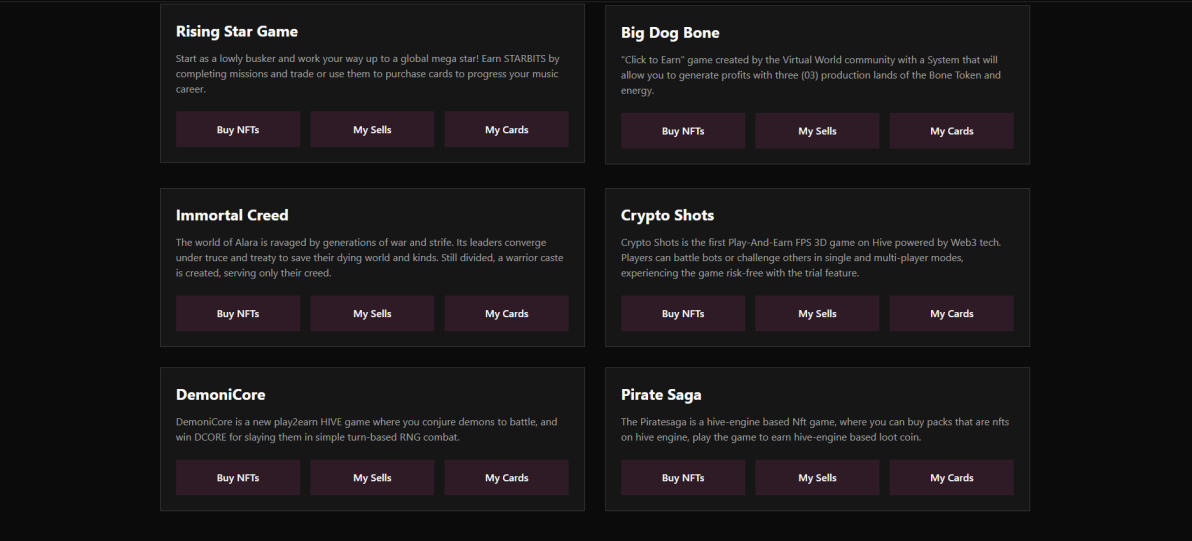Select the Crypto Shots card title
Screen dimensions: 1192x541
click(667, 215)
